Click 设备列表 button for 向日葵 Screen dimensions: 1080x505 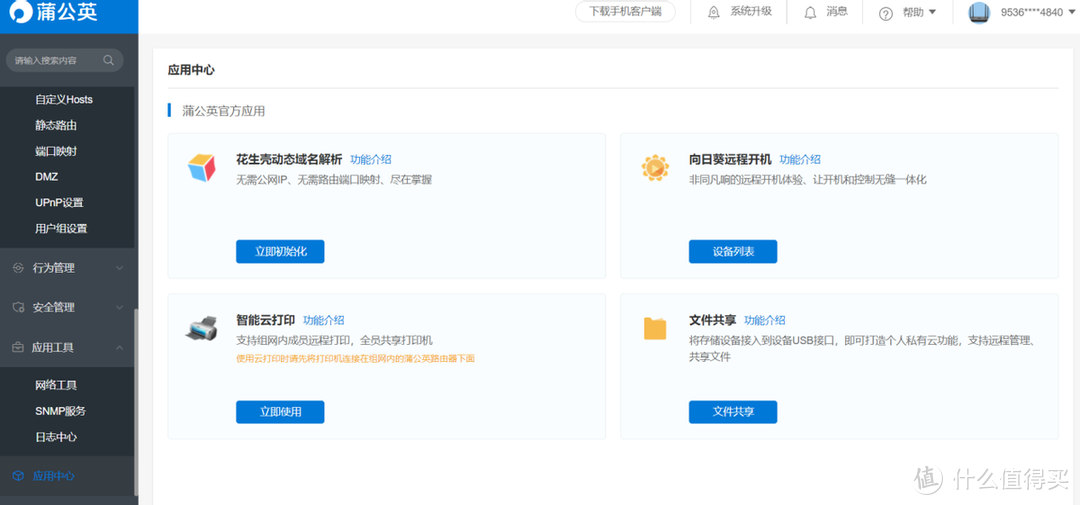tap(733, 251)
